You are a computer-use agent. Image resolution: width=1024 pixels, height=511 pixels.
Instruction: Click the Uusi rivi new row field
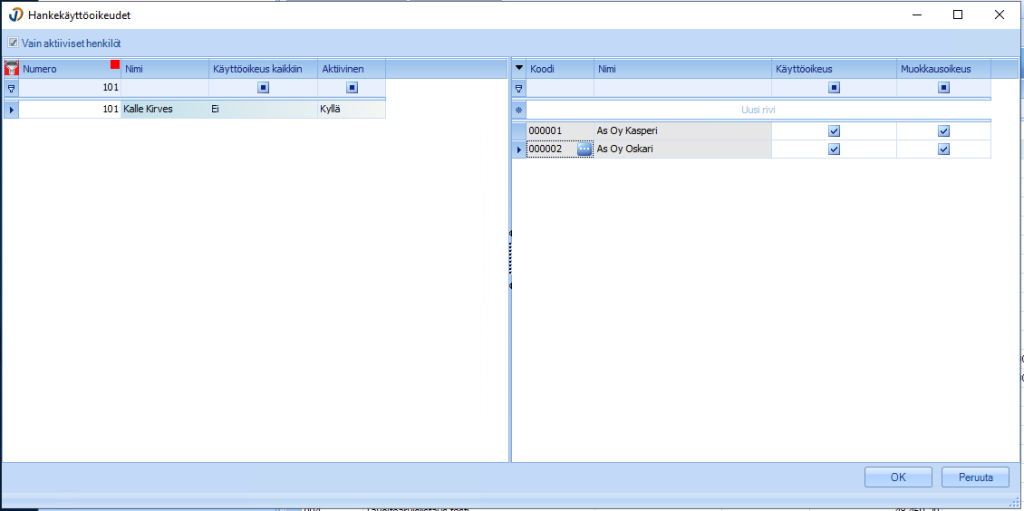tap(758, 109)
